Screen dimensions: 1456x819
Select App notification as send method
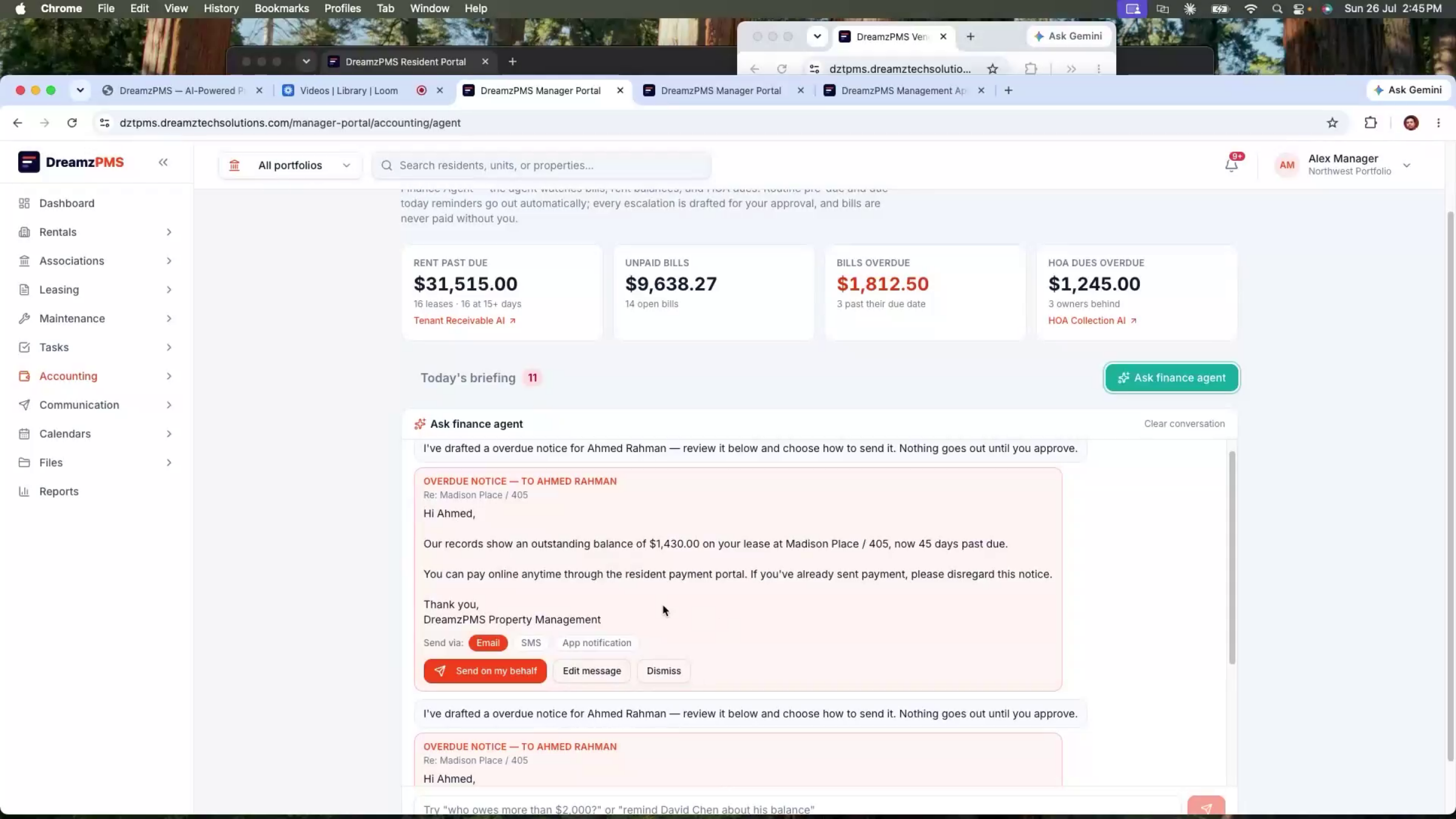[596, 642]
